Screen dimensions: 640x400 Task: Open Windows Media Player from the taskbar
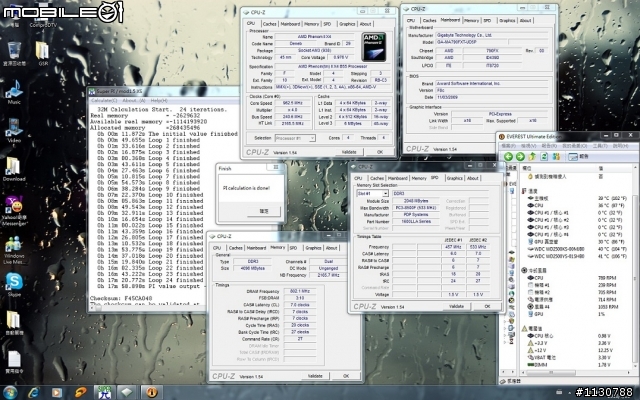click(x=57, y=392)
